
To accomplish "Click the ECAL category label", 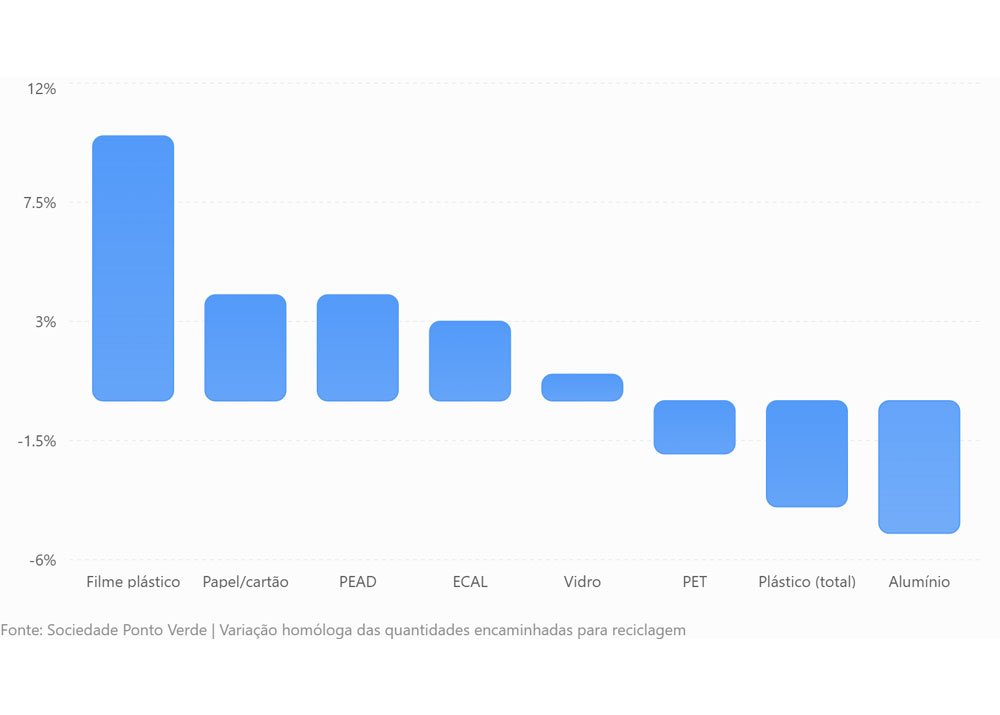I will [470, 582].
